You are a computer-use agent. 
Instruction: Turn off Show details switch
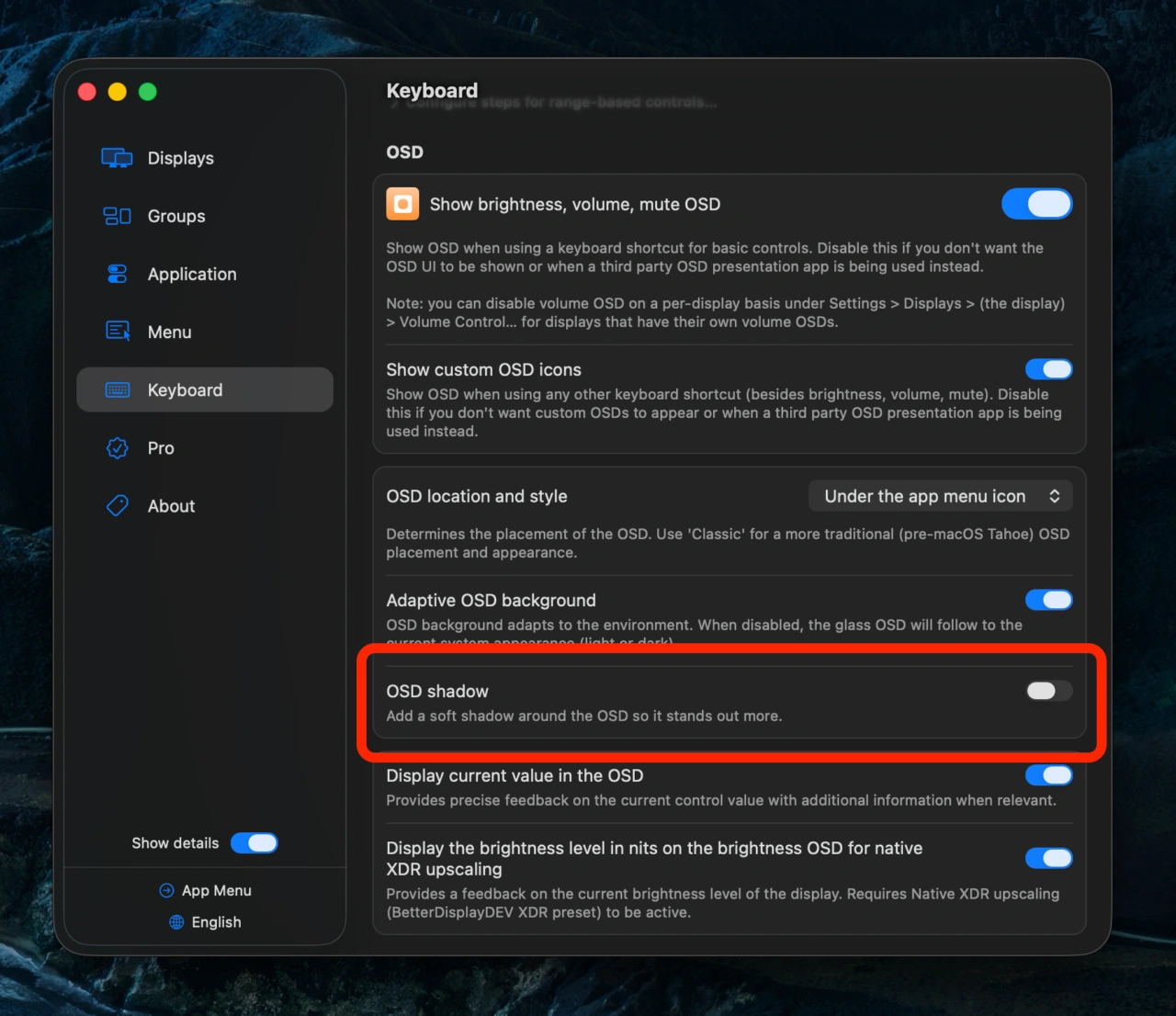(x=254, y=843)
